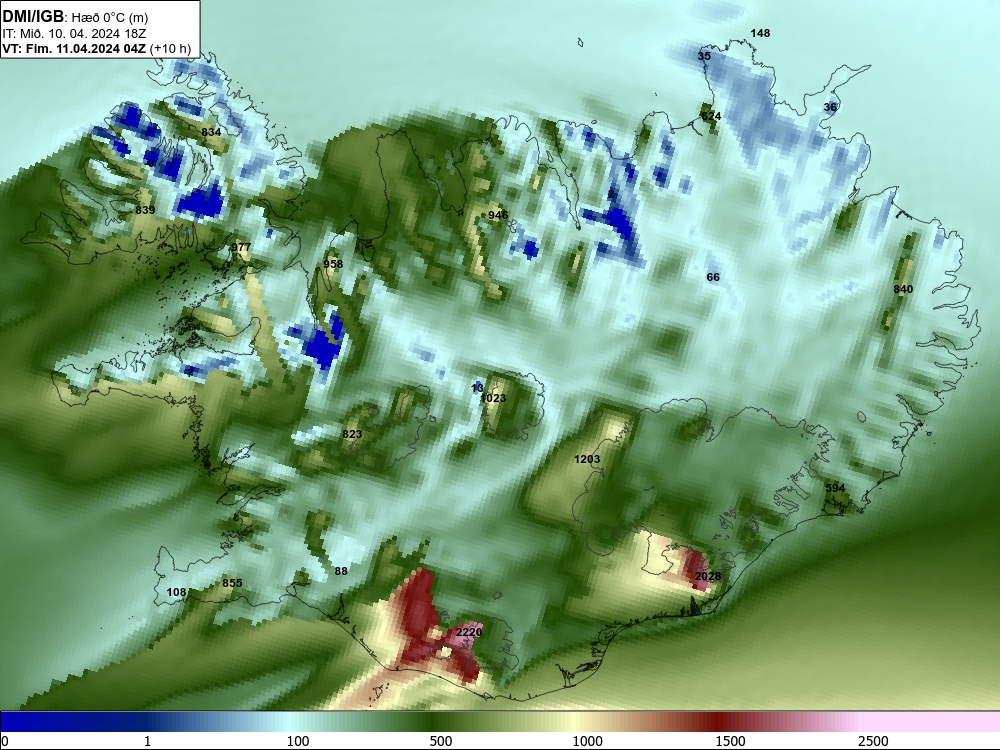The image size is (1000, 750).
Task: Click the map value 594
Action: 835,488
